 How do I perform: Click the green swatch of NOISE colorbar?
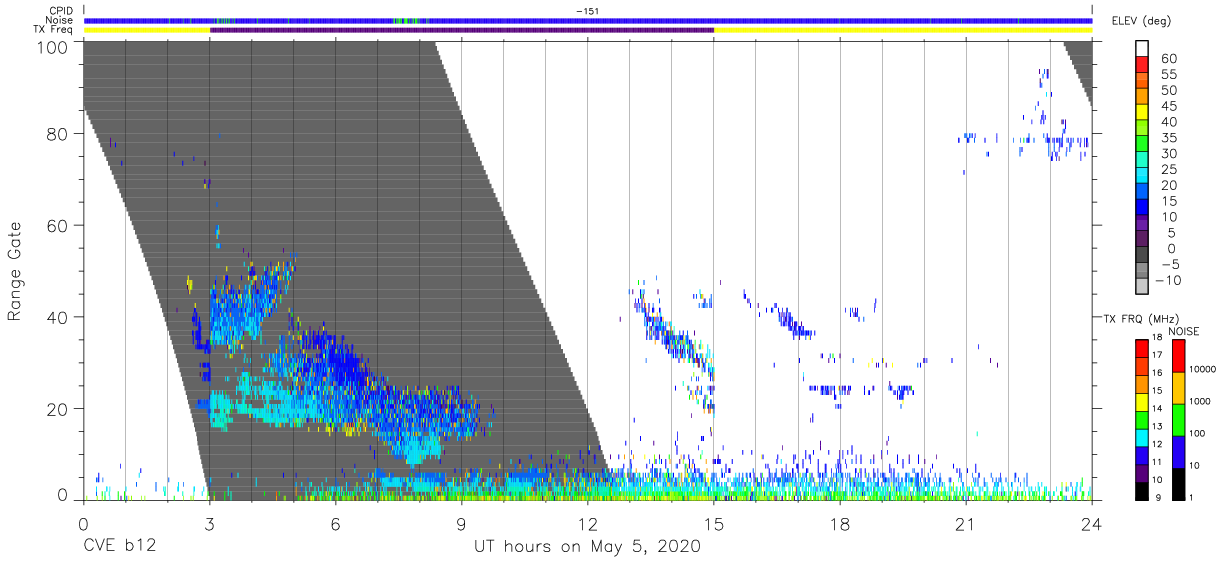(x=1179, y=420)
